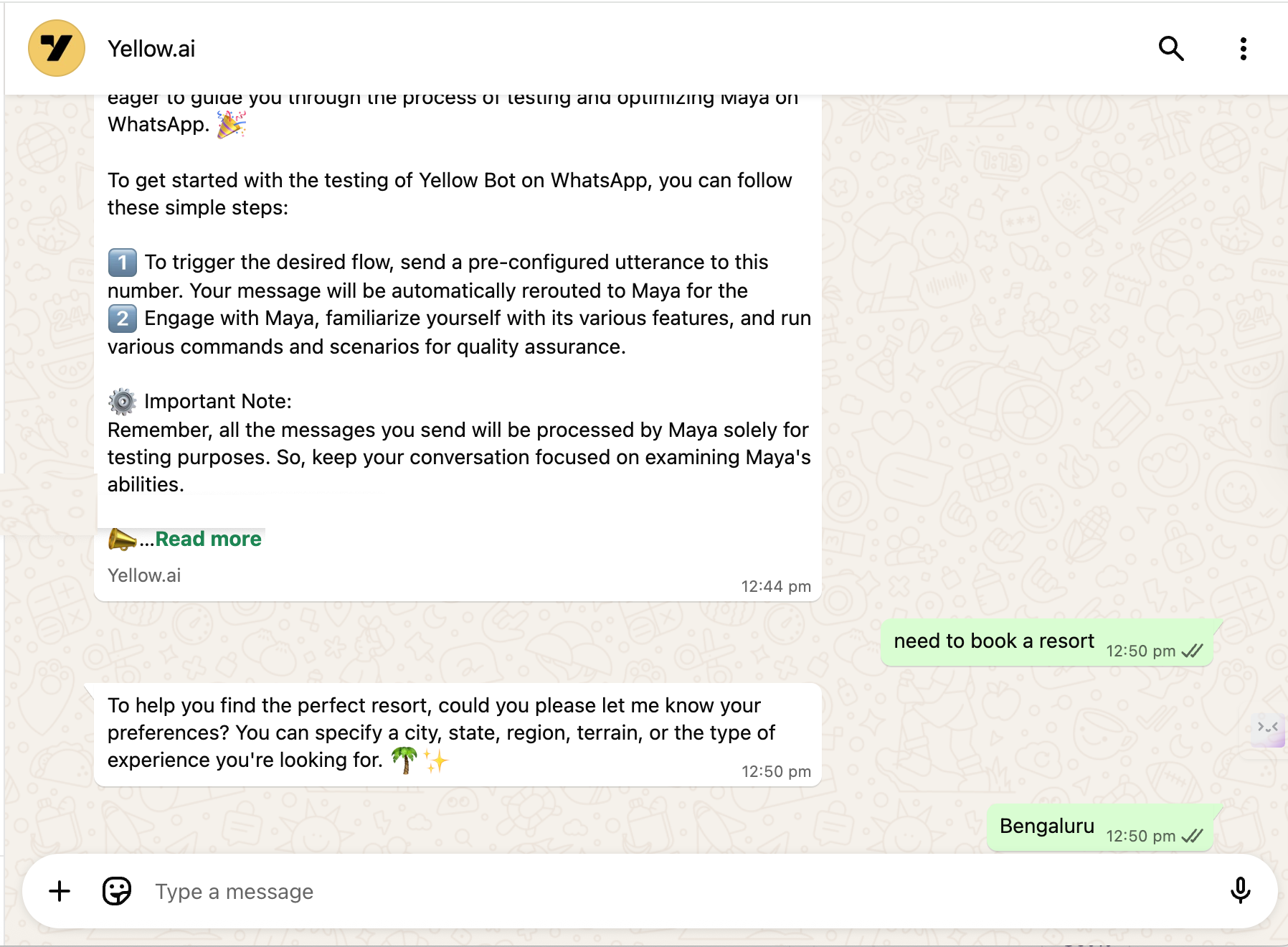The height and width of the screenshot is (947, 1288).
Task: Click the megaphone emoji beside Read more
Action: pos(122,539)
